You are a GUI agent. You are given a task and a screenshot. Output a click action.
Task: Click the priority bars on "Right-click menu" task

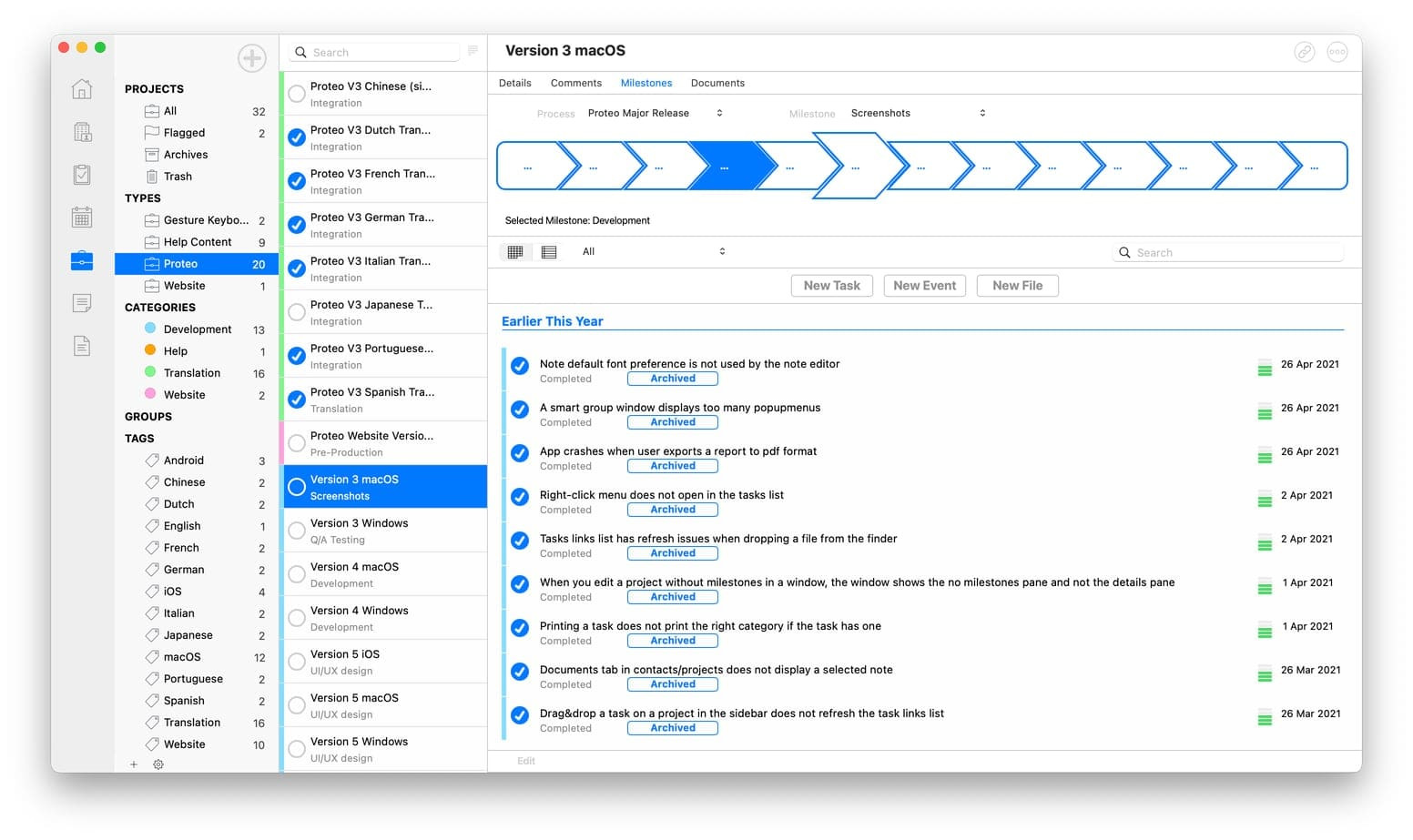coord(1265,497)
